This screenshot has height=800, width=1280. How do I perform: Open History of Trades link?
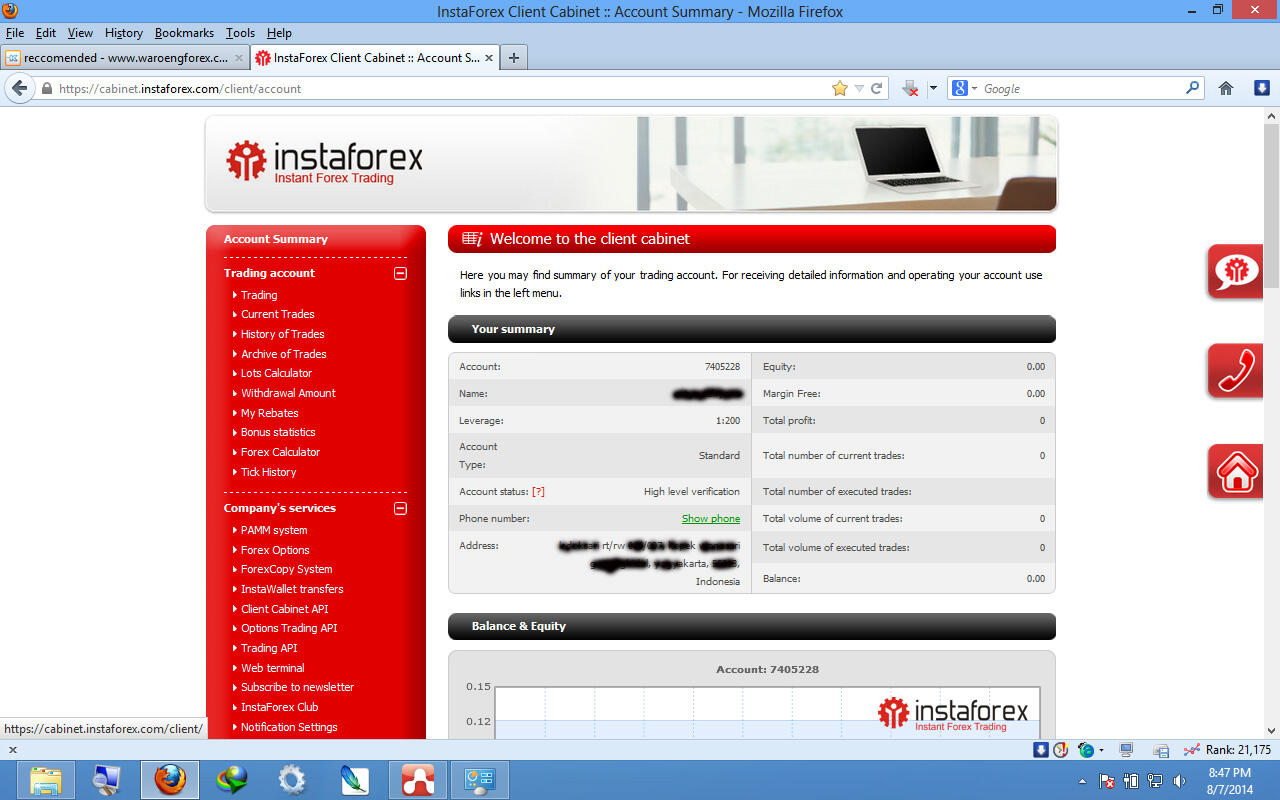(282, 334)
